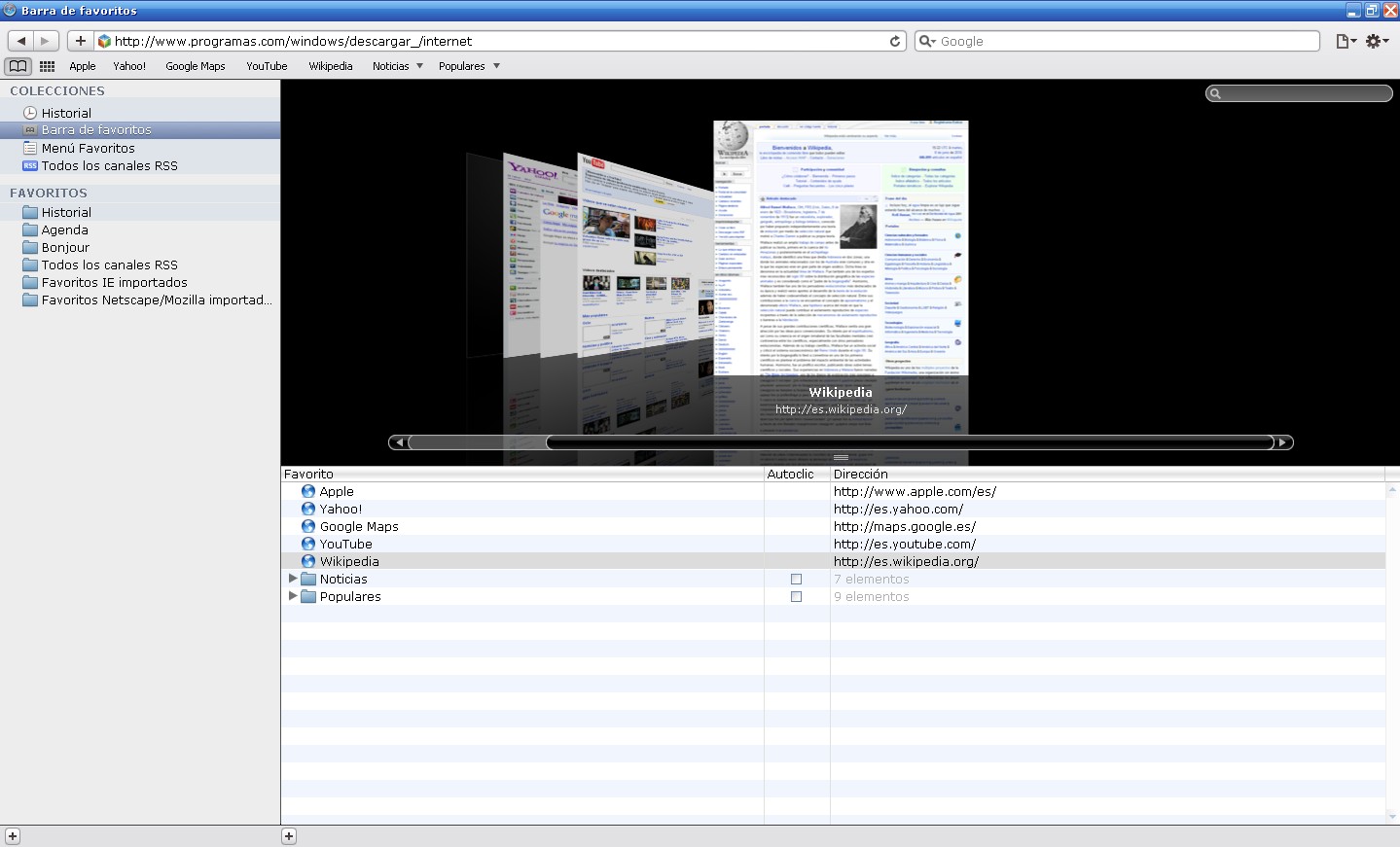Select the Wikipedia Cover Flow preview
Screen dimensions: 1400x847
point(841,248)
